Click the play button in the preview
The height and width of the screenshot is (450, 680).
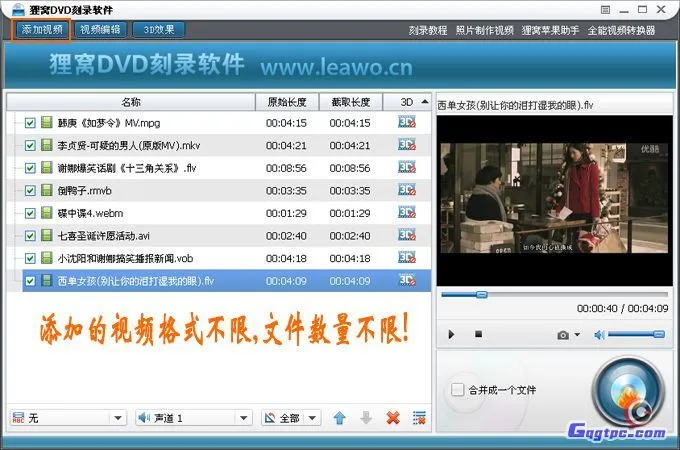(x=451, y=334)
